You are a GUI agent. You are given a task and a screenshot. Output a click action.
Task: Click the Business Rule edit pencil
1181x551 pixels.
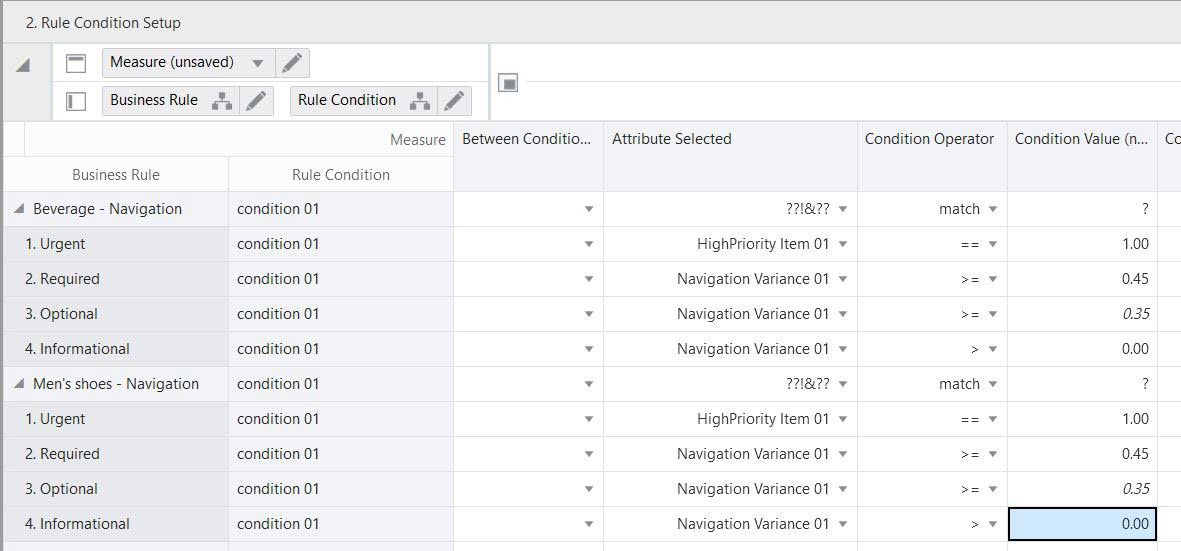pyautogui.click(x=256, y=101)
